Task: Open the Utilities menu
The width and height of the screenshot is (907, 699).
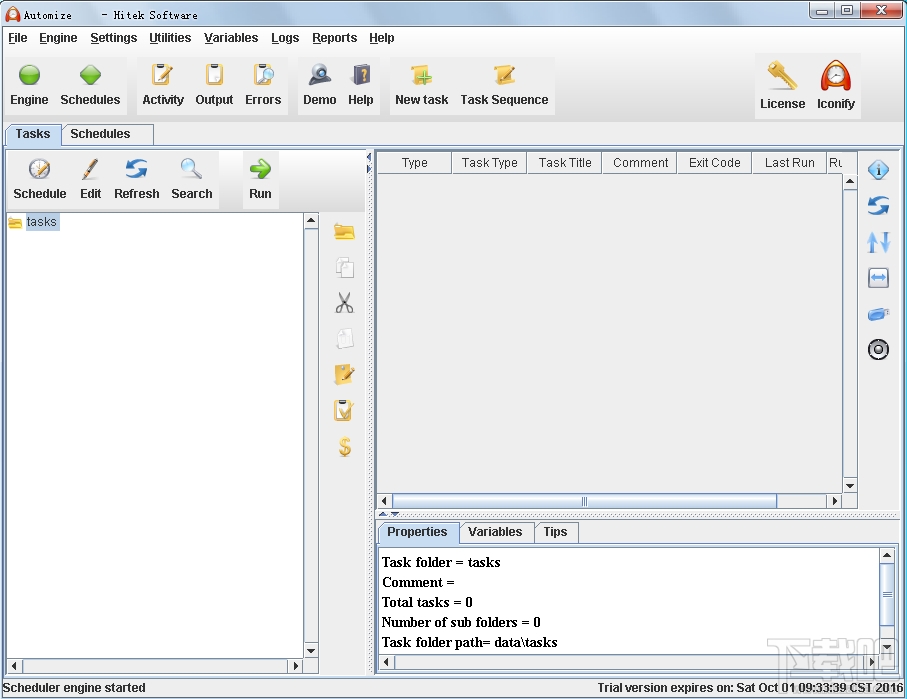Action: tap(170, 38)
